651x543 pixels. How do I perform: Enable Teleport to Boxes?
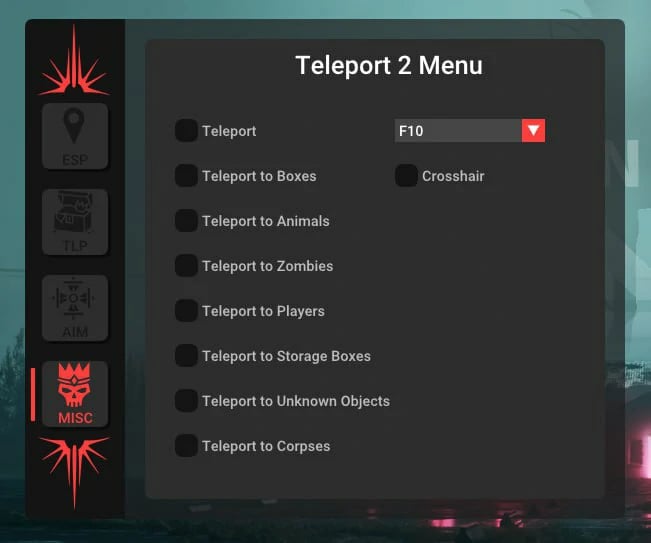tap(186, 176)
